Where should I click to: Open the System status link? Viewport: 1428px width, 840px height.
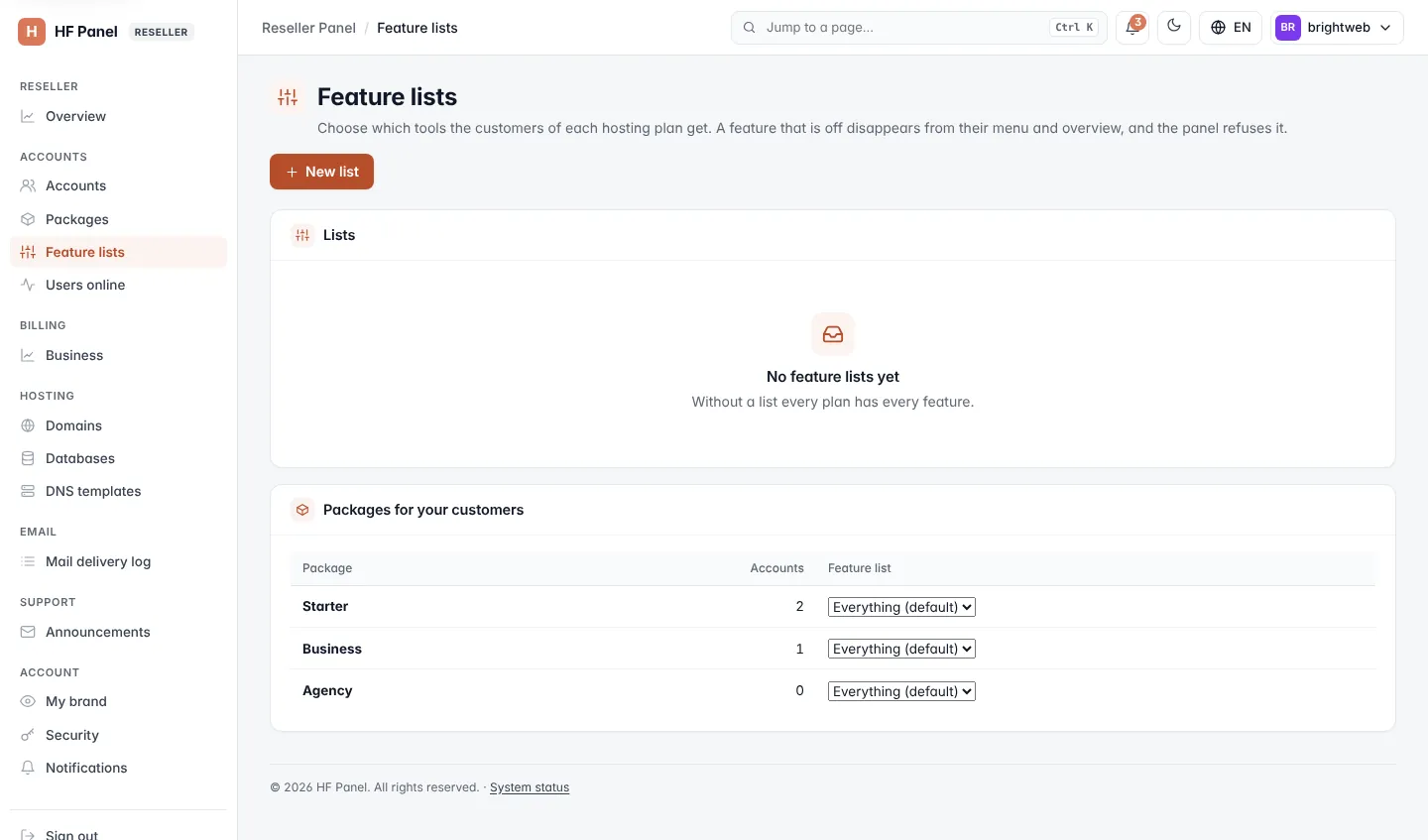(x=530, y=787)
